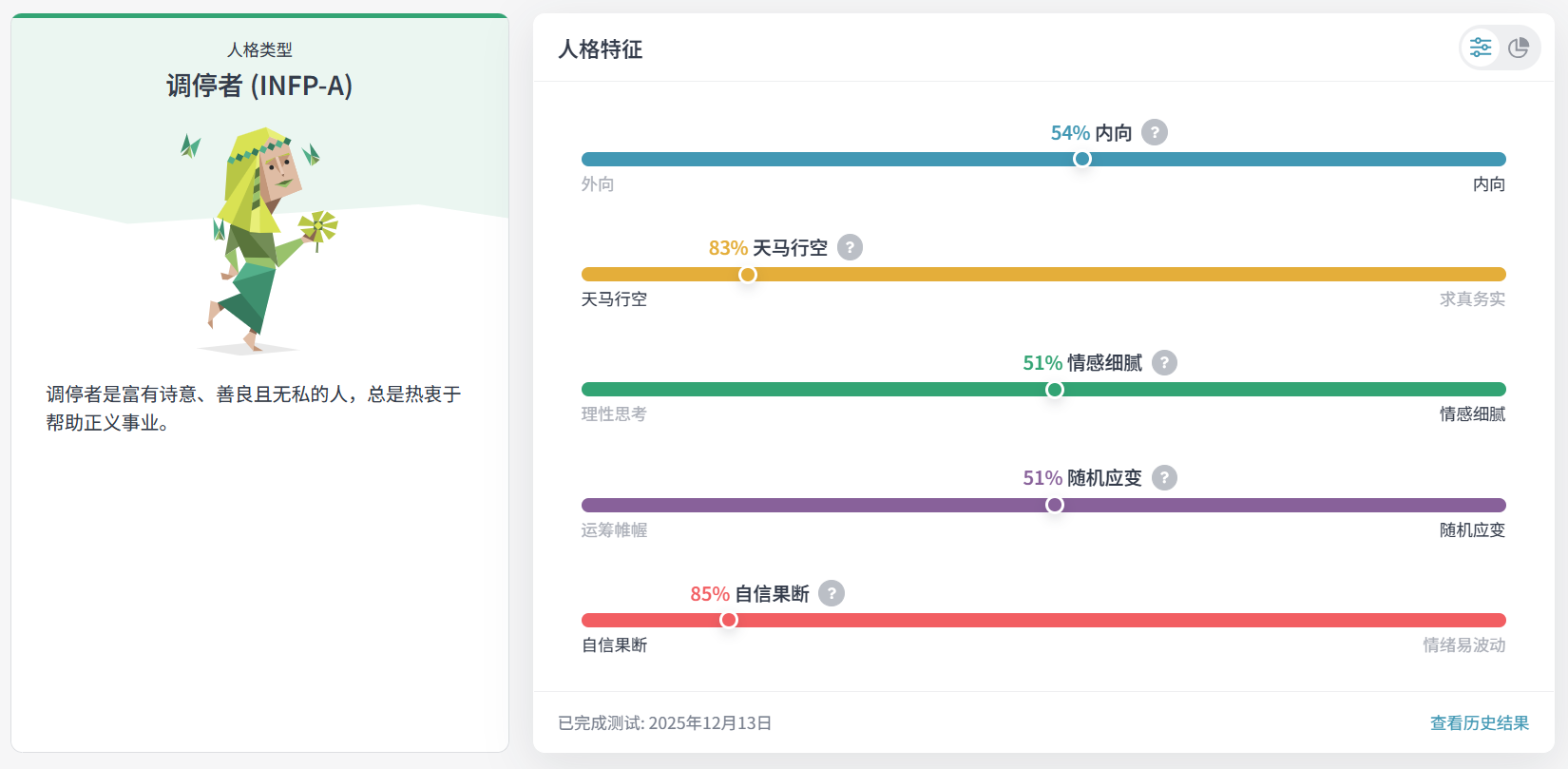Click the help icon beside 85% 自信果断
The width and height of the screenshot is (1568, 769).
click(832, 593)
